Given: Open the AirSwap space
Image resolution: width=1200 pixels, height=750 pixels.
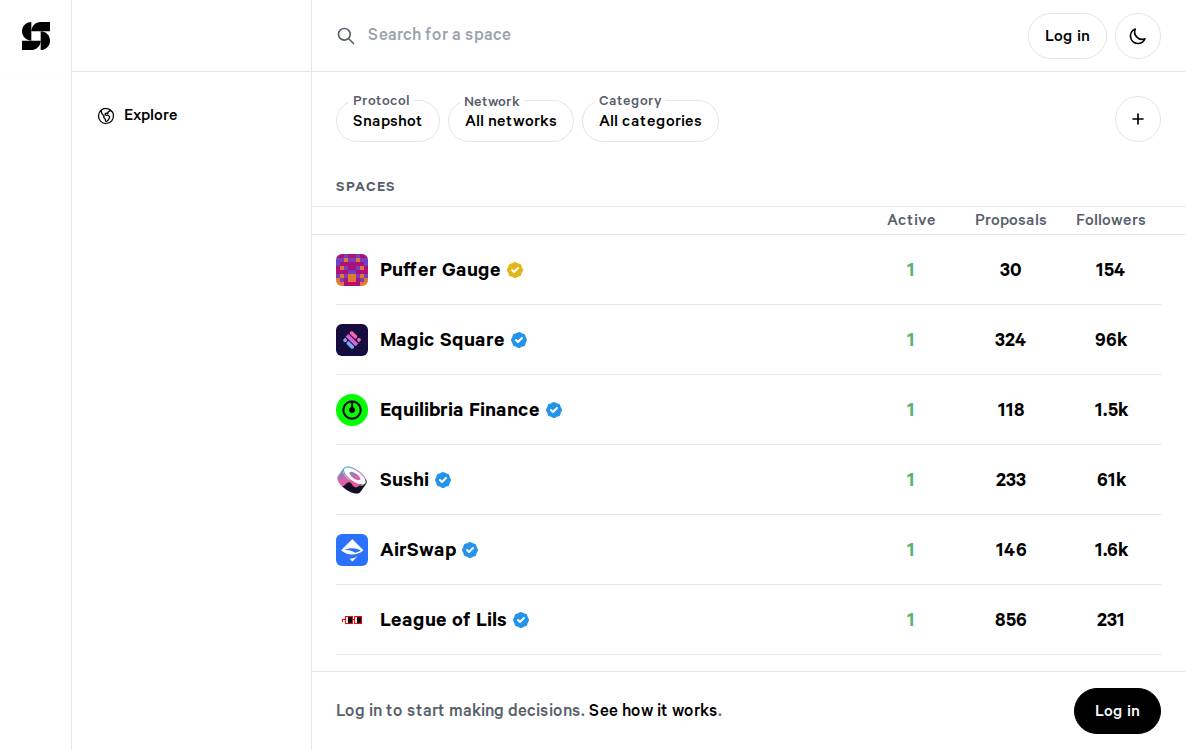Looking at the screenshot, I should pos(418,550).
